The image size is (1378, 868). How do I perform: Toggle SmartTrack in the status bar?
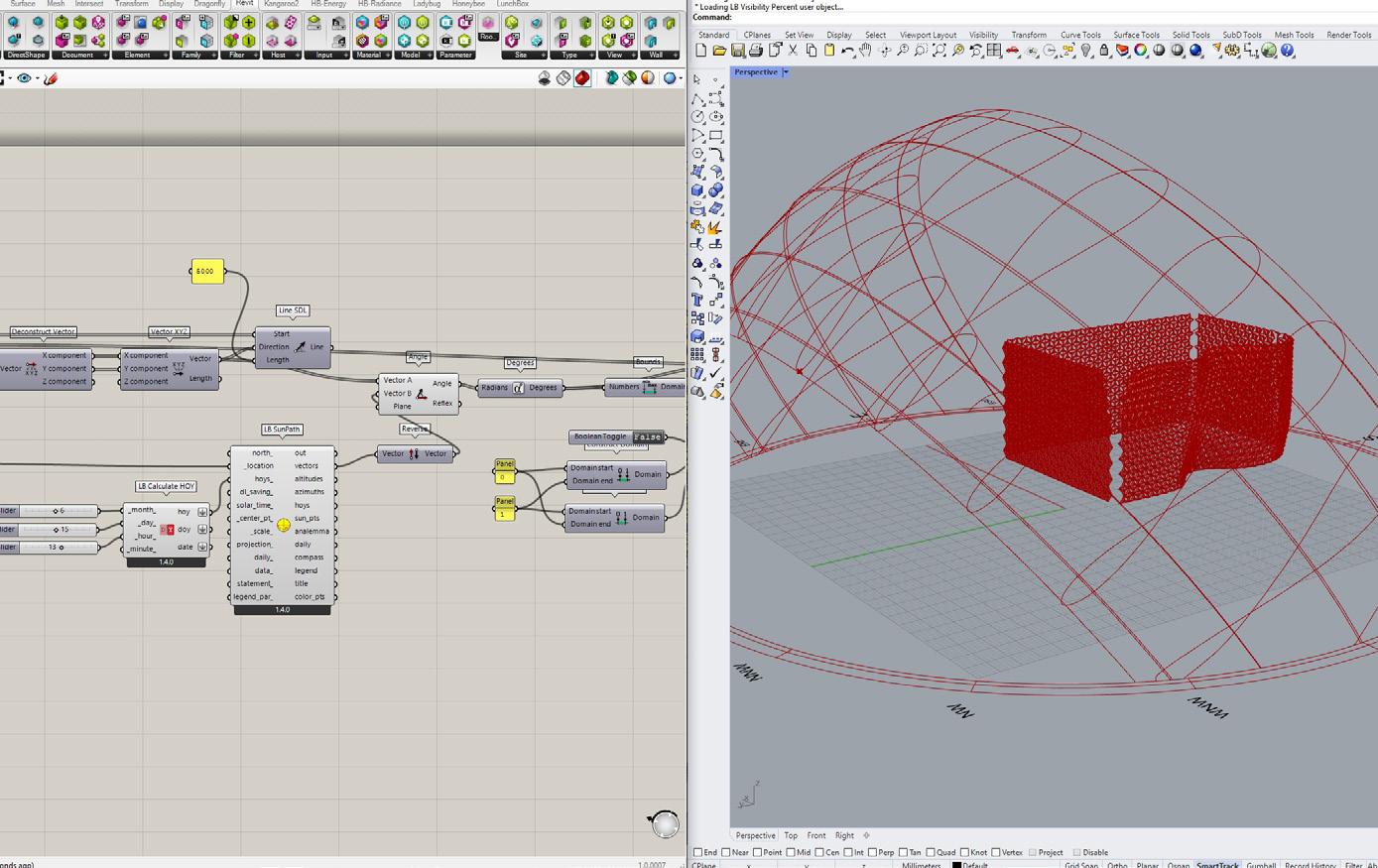point(1216,865)
